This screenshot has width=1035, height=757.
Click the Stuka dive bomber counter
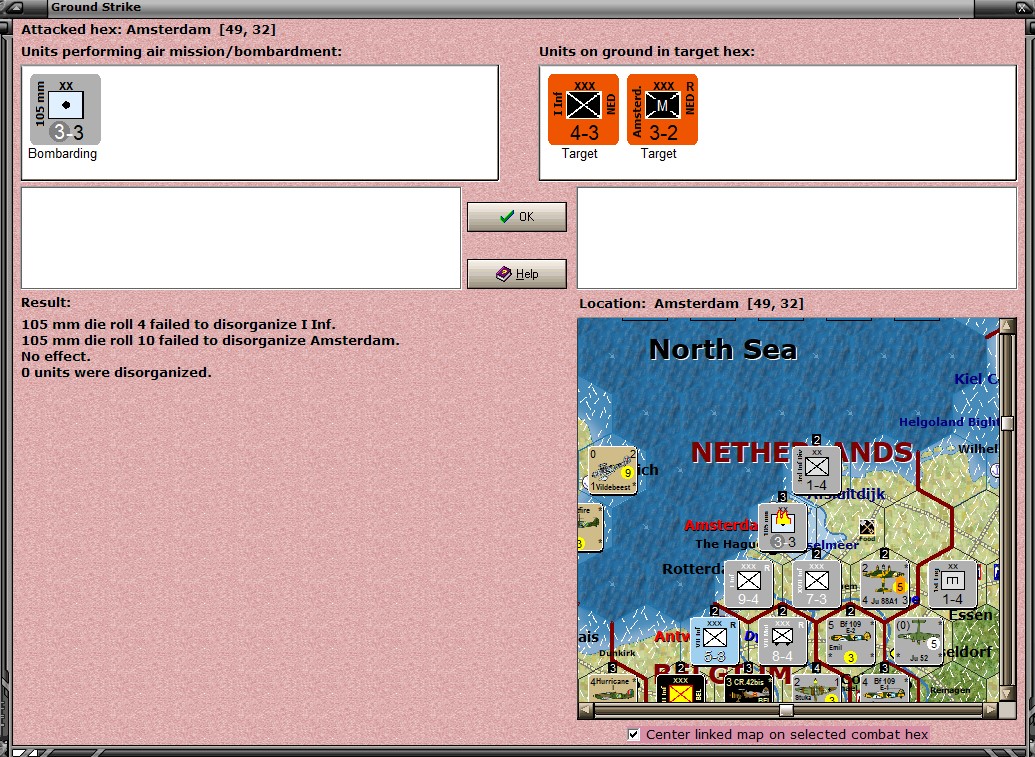(817, 688)
